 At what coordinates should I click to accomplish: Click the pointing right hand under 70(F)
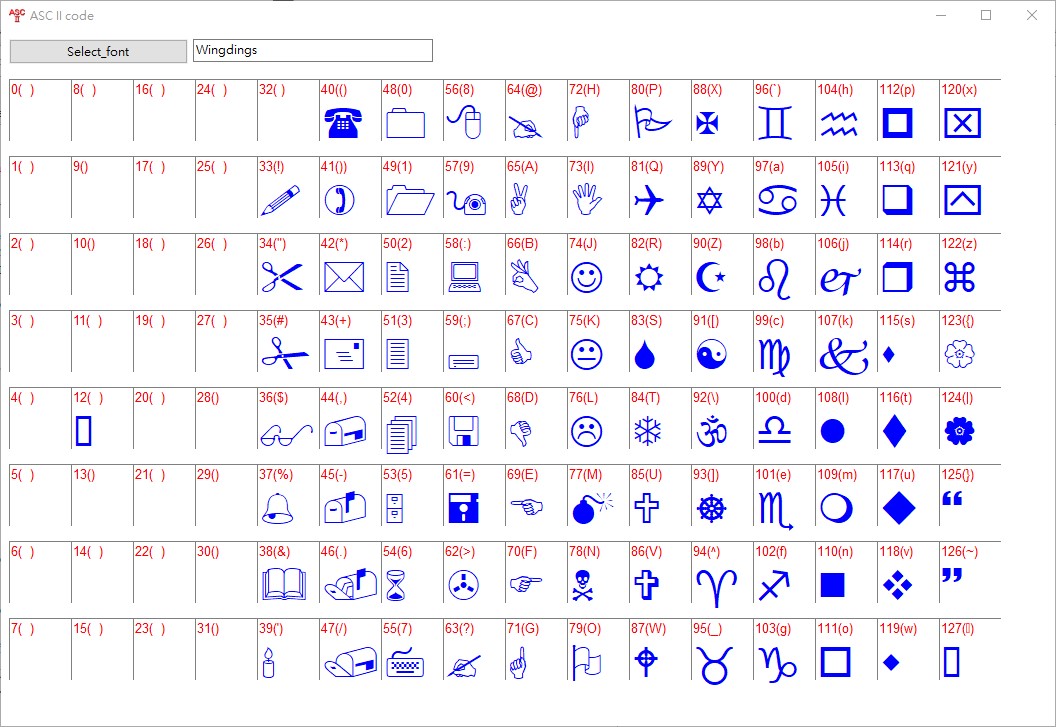526,583
